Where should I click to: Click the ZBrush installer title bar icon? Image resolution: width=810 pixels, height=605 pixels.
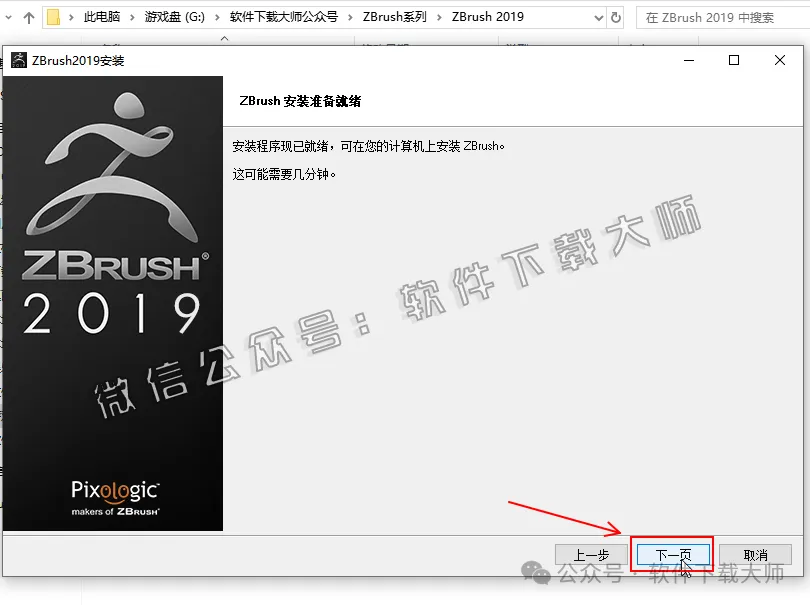(x=18, y=60)
